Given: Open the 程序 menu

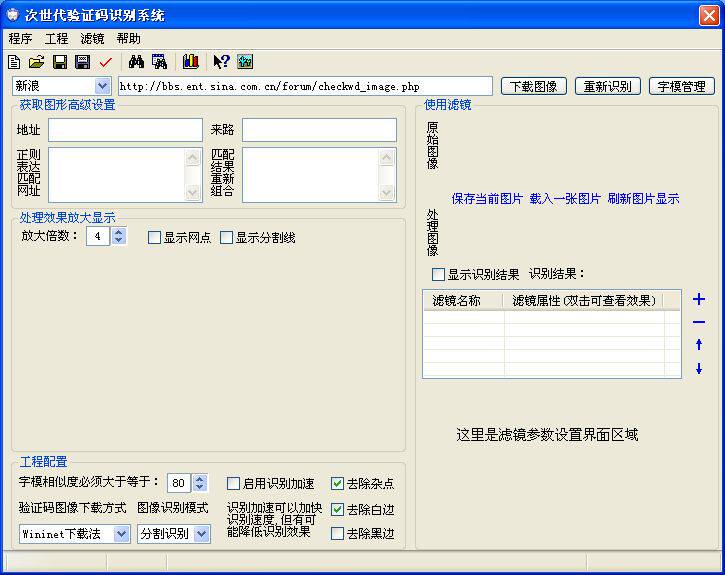Looking at the screenshot, I should [x=20, y=38].
